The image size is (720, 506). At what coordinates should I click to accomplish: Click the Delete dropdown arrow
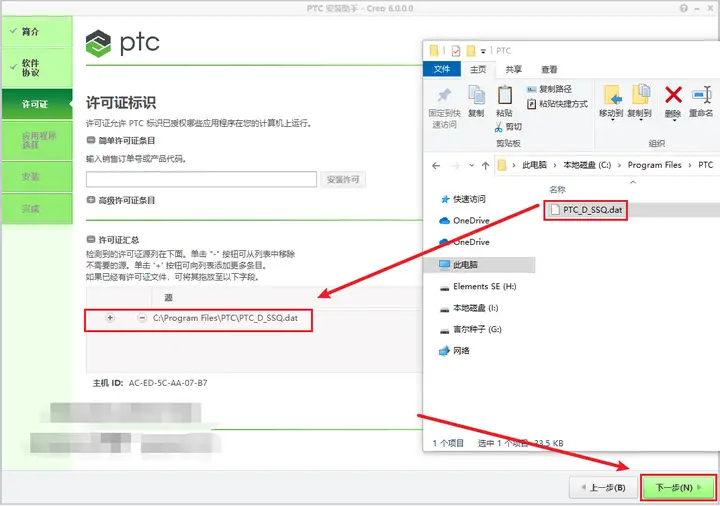coord(674,120)
